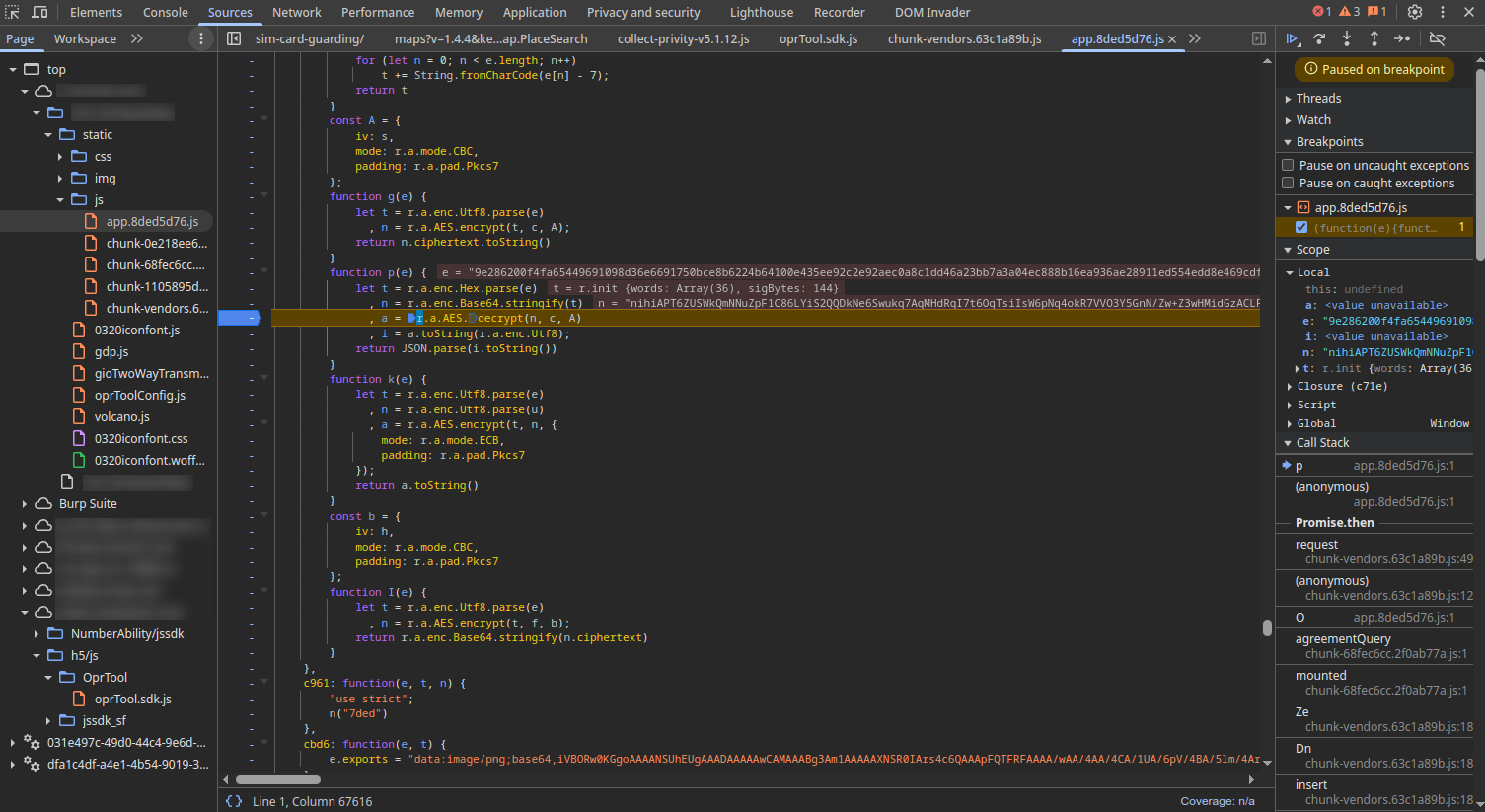Resume script execution in debugger toolbar
The height and width of the screenshot is (812, 1485).
(x=1292, y=38)
